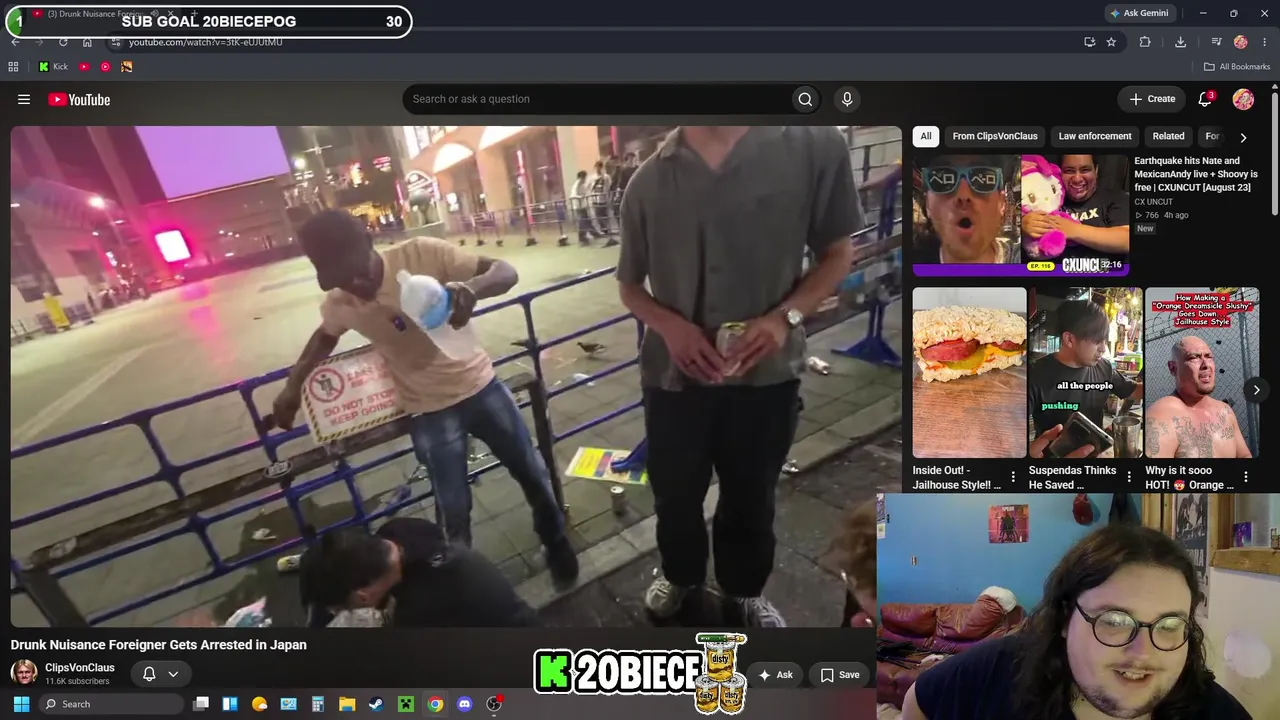This screenshot has height=720, width=1280.
Task: Open the apps grid in bookmarks bar
Action: tap(13, 67)
